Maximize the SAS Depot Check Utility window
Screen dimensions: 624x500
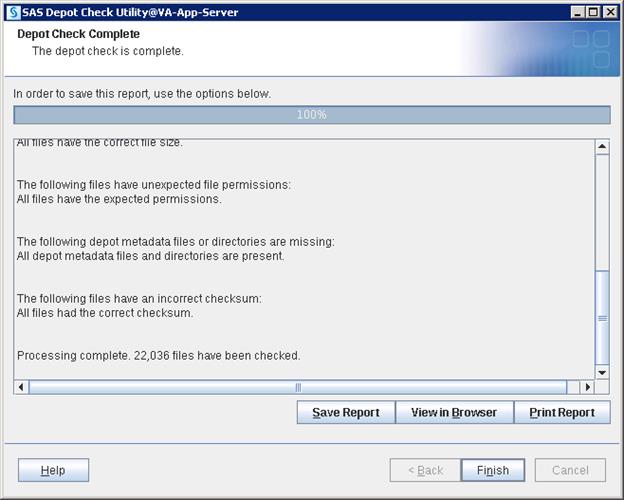click(x=593, y=12)
